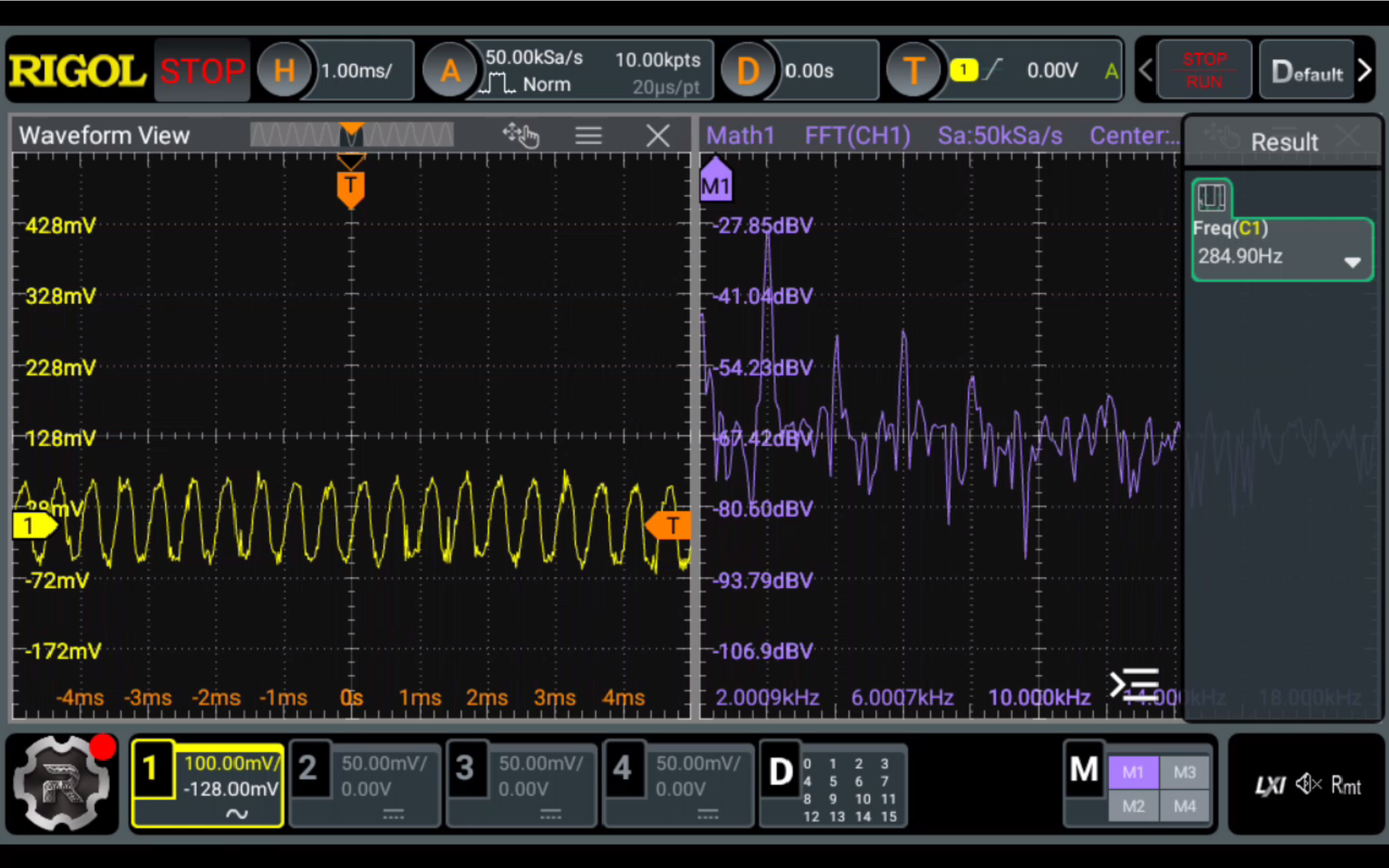Image resolution: width=1389 pixels, height=868 pixels.
Task: Click the orange trigger position T marker
Action: click(351, 190)
